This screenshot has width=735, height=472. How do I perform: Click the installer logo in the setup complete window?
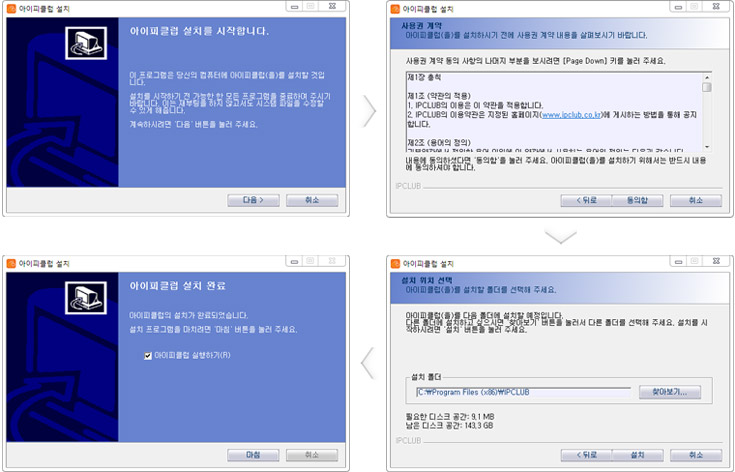point(86,298)
